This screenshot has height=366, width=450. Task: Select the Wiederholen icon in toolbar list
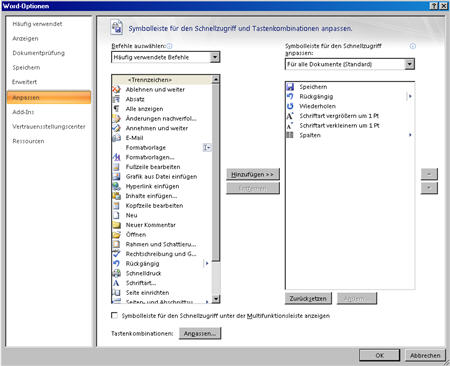(290, 106)
